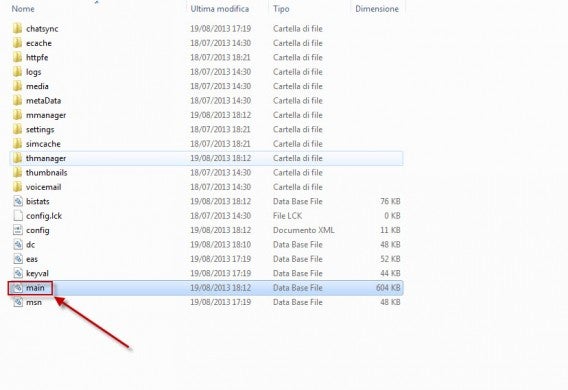This screenshot has width=568, height=390.
Task: Select the simcache folder name
Action: (x=43, y=144)
